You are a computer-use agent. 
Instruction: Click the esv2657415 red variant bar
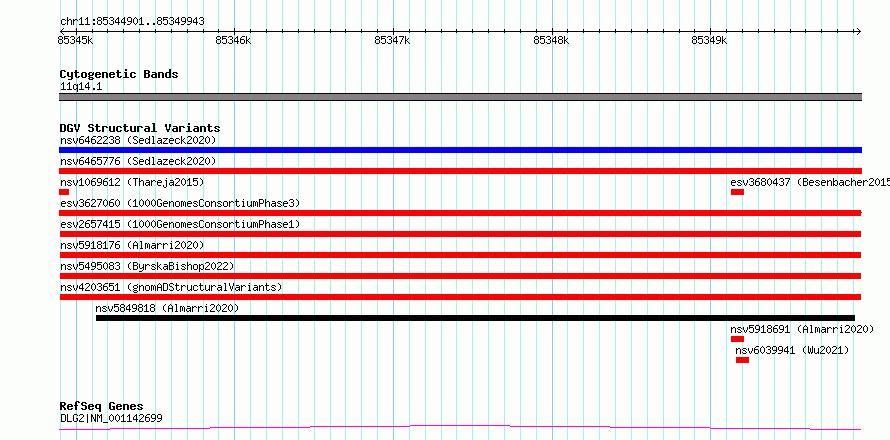coord(460,234)
